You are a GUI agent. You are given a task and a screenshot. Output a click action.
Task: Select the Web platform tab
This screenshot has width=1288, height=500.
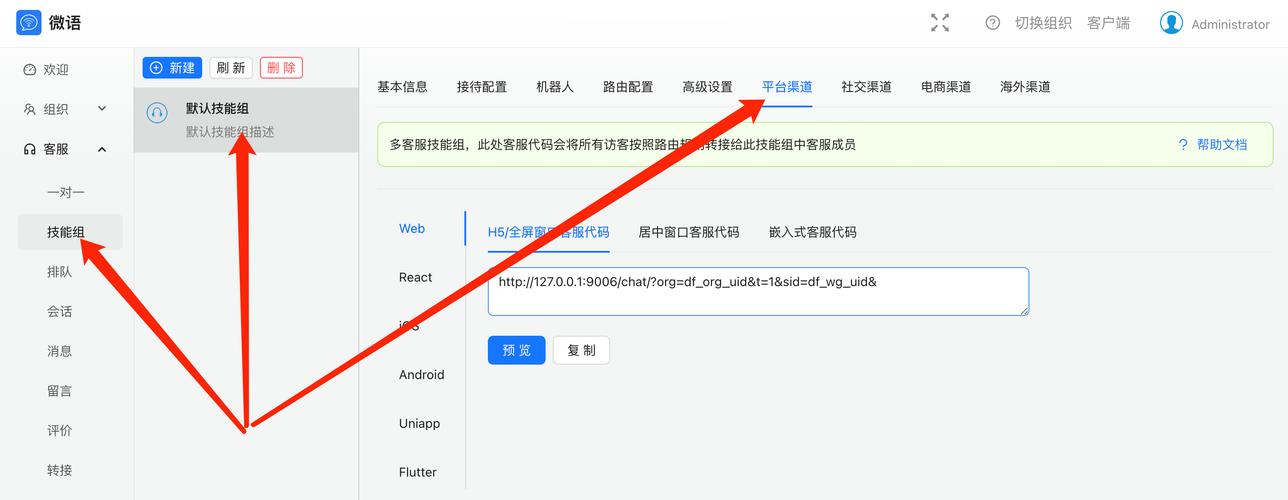[412, 228]
